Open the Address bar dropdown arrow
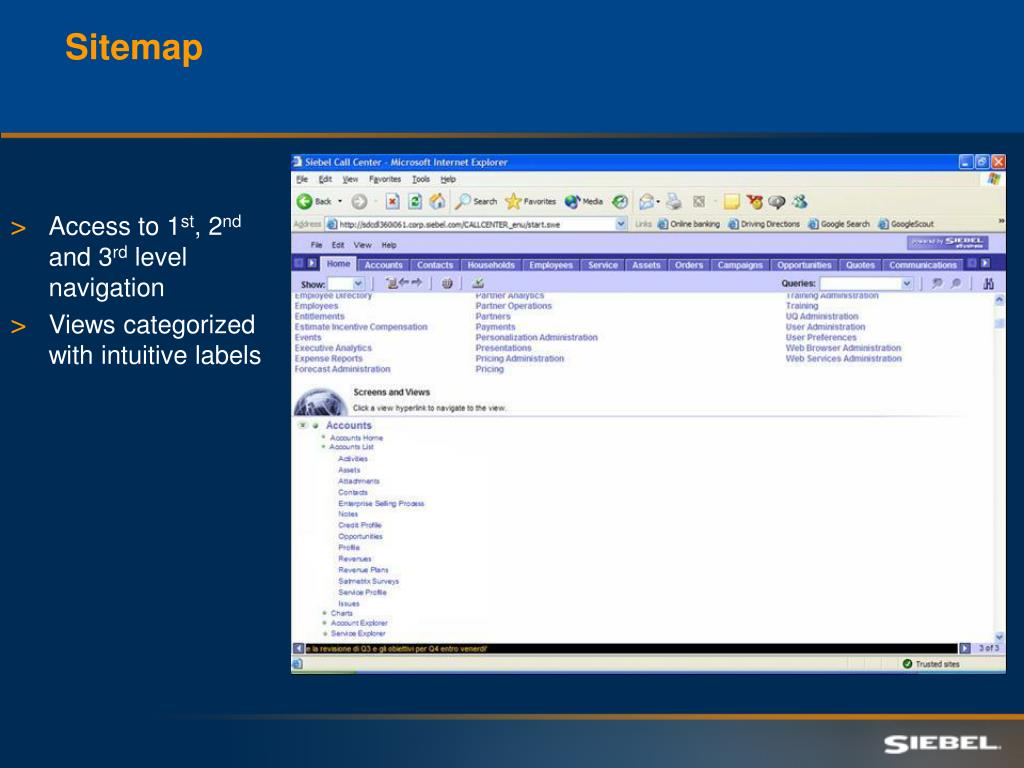 tap(620, 224)
